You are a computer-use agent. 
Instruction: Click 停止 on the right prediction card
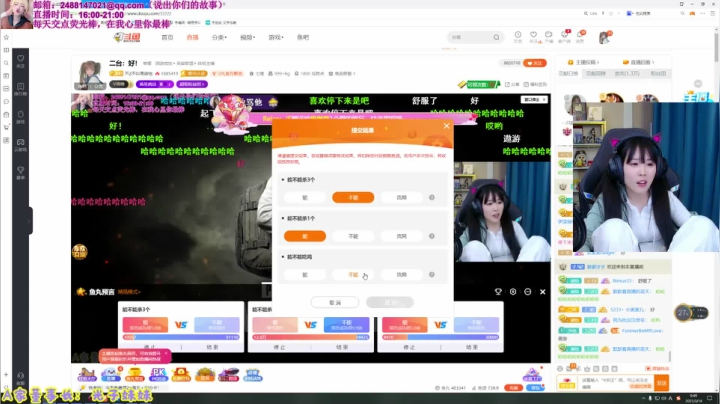pos(409,348)
